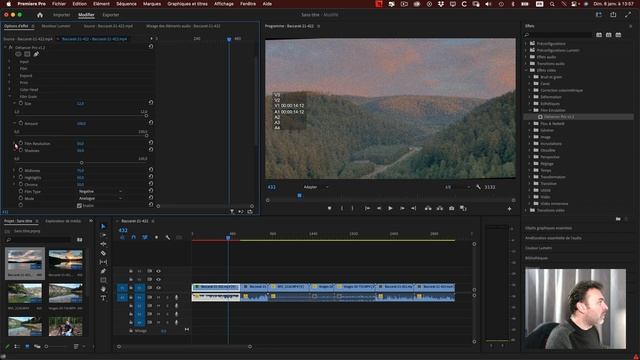Step forward one frame in the Program monitor

coord(402,208)
